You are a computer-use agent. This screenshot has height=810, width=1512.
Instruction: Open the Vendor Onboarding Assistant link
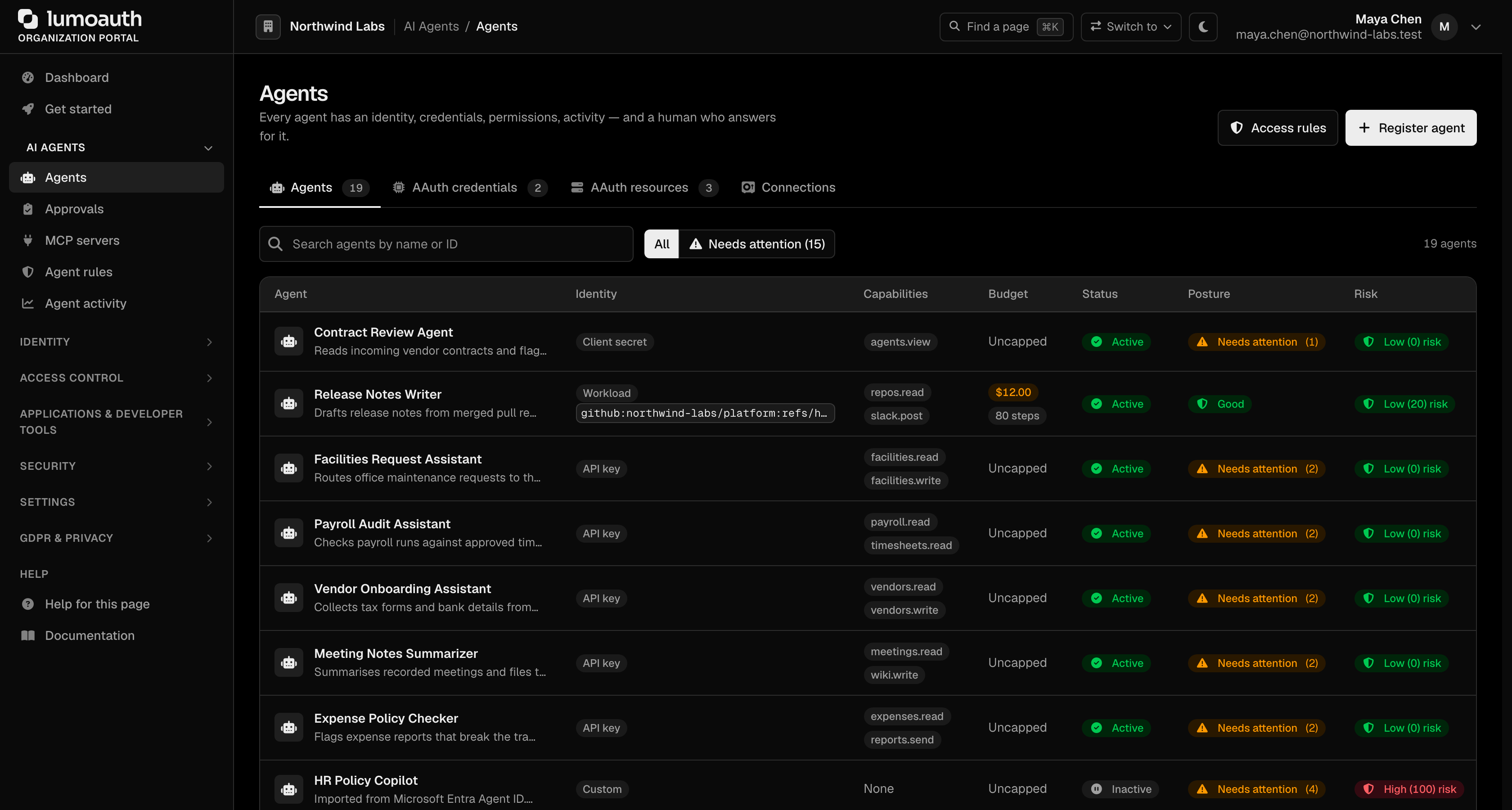click(403, 589)
